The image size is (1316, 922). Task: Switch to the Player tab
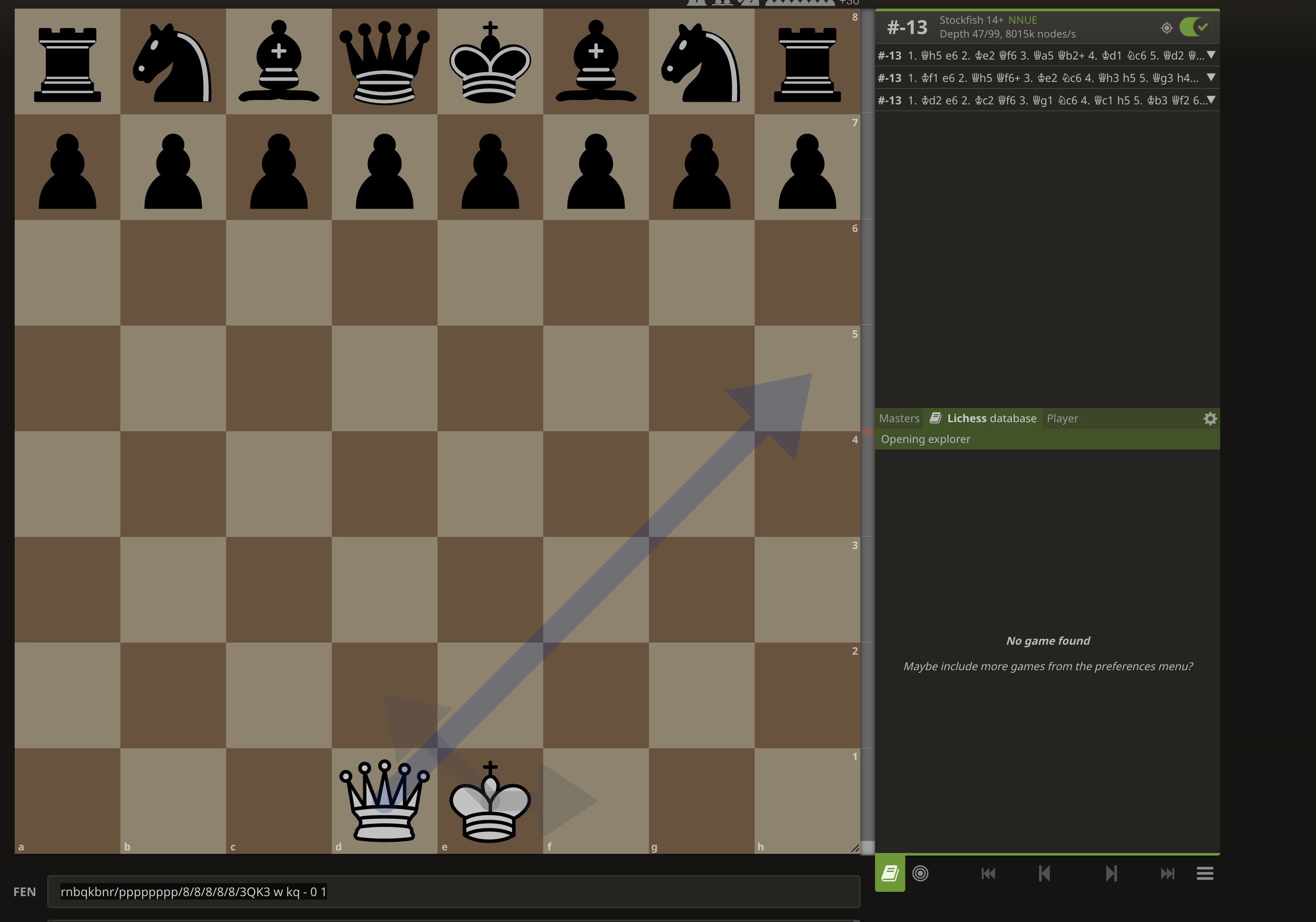pyautogui.click(x=1062, y=418)
